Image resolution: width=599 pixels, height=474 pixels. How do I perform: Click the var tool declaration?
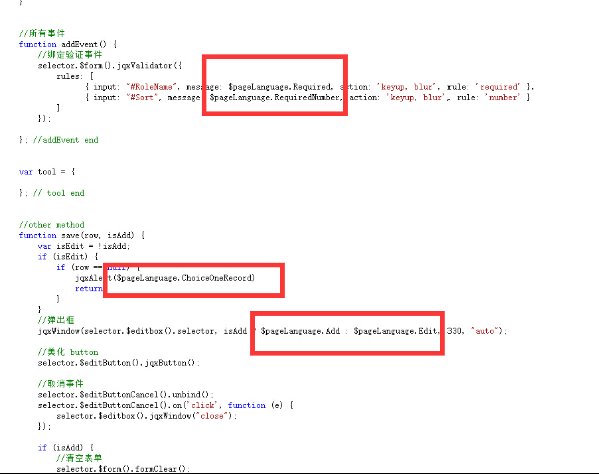pos(47,172)
